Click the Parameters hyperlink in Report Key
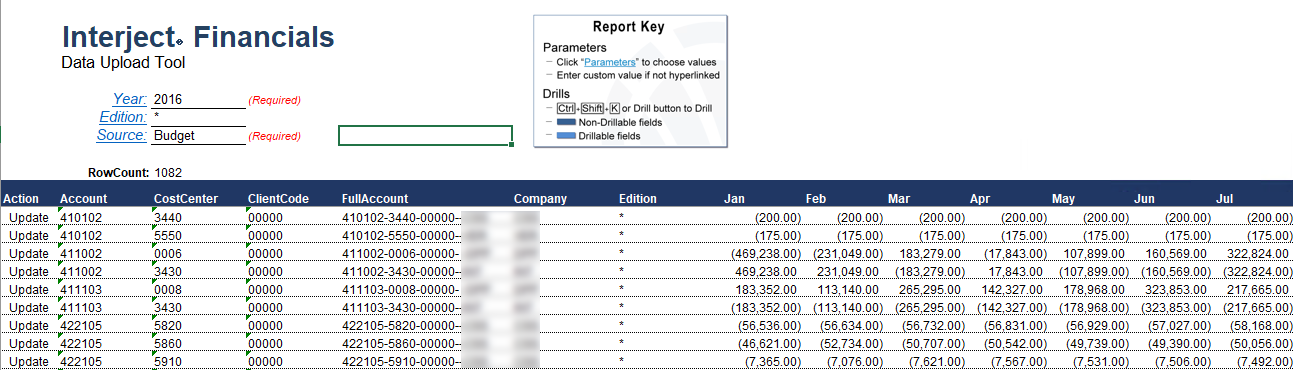1293x370 pixels. tap(609, 62)
